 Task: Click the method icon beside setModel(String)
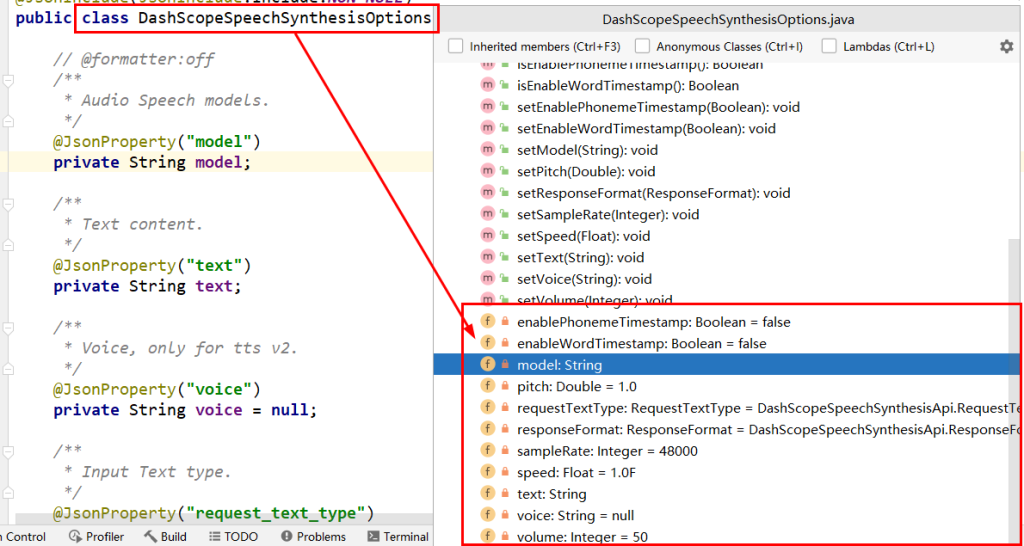coord(487,150)
